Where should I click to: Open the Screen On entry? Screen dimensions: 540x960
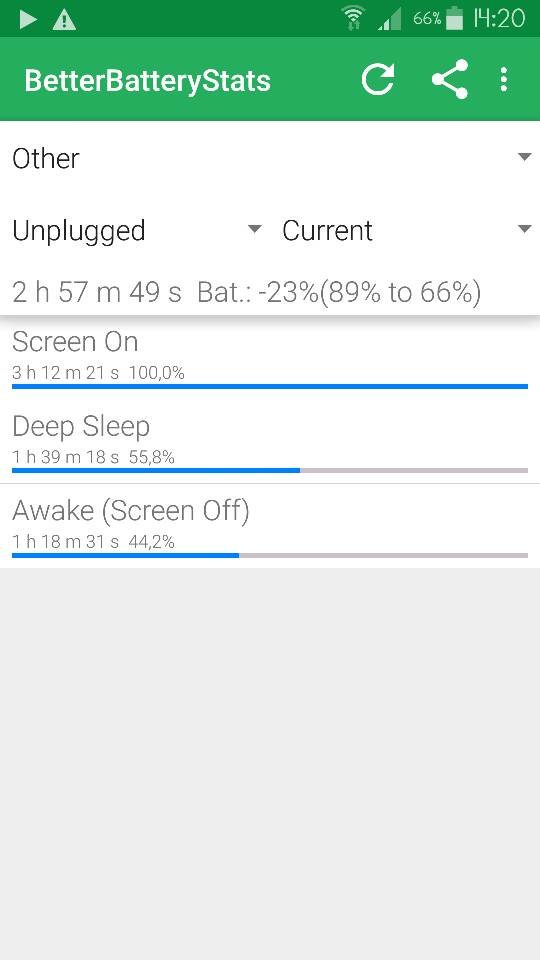point(270,357)
